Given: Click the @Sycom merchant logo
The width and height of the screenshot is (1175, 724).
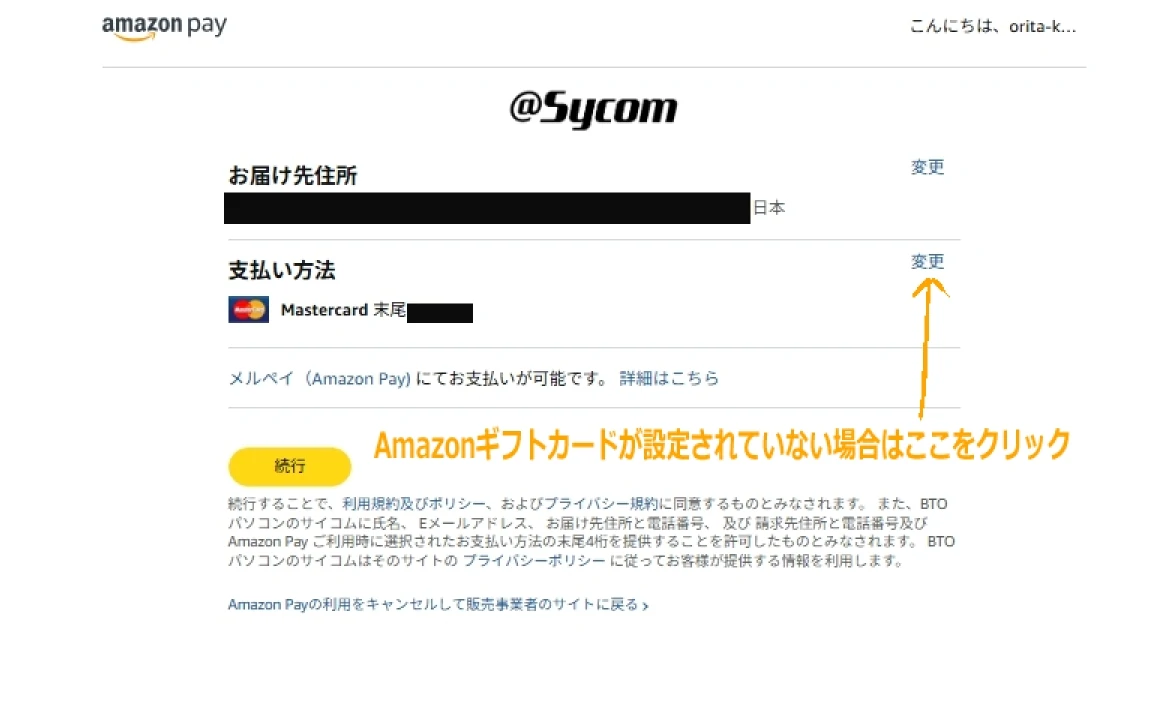Looking at the screenshot, I should click(x=593, y=109).
